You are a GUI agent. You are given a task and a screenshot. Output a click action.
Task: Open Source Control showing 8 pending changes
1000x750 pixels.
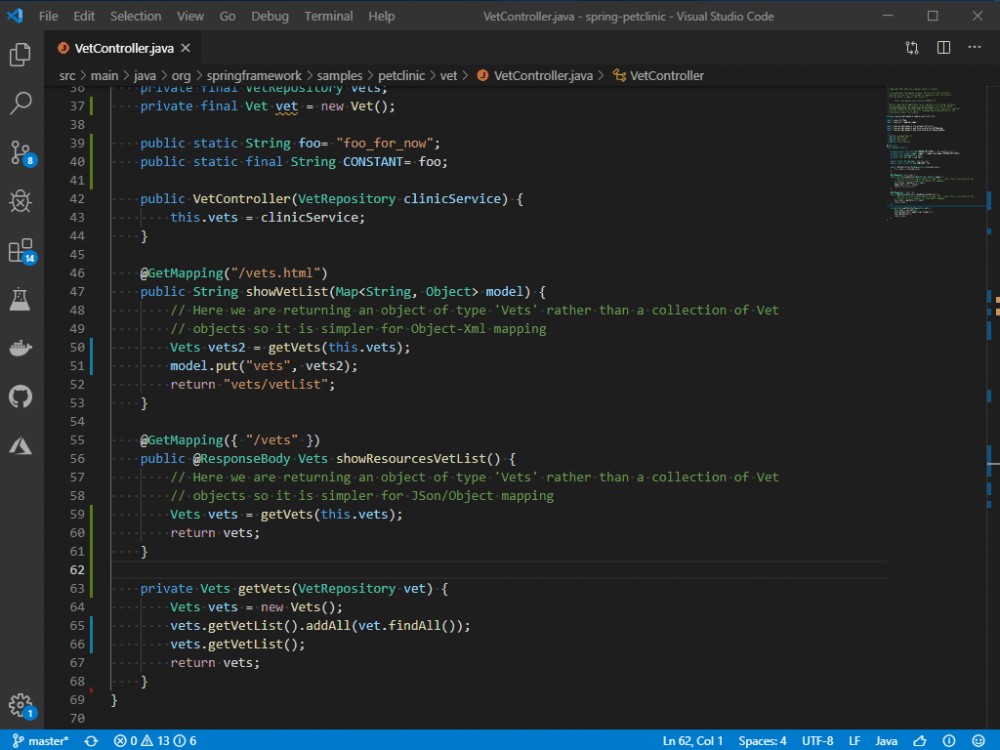[x=22, y=152]
